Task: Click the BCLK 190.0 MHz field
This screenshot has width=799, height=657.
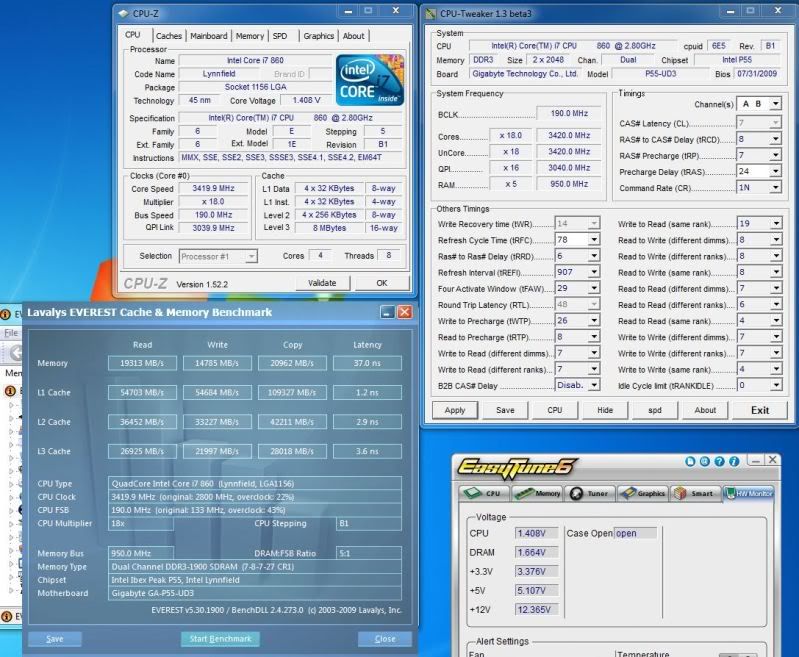Action: point(569,113)
